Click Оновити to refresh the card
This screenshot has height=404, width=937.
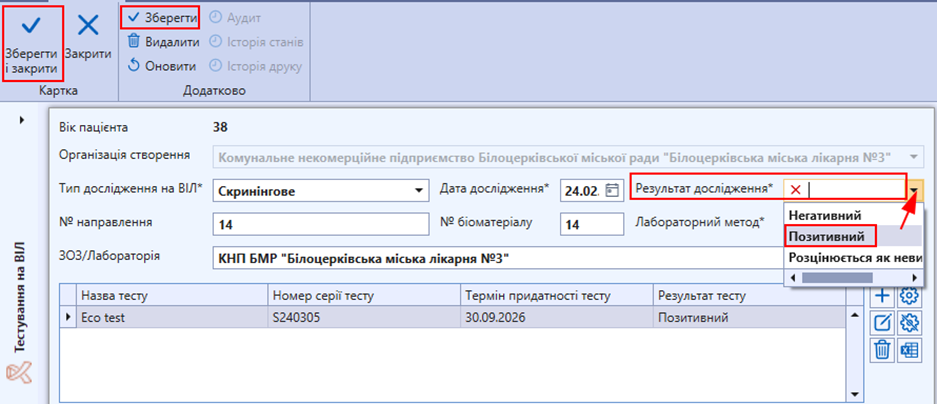coord(162,66)
